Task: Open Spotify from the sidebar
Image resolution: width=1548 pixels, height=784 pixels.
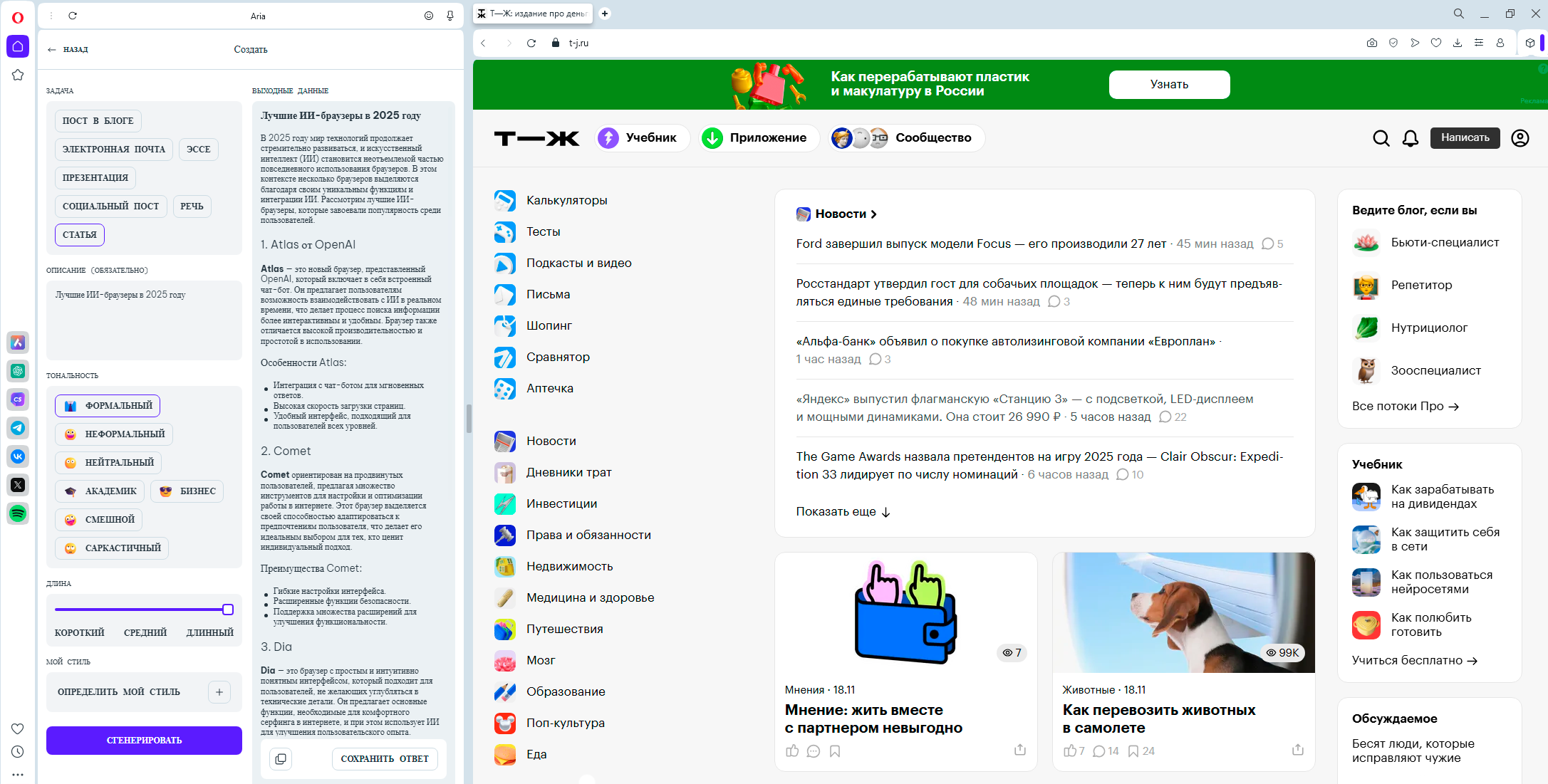Action: tap(18, 513)
